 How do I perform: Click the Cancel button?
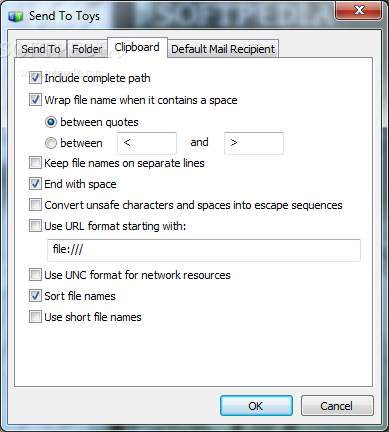(x=337, y=406)
